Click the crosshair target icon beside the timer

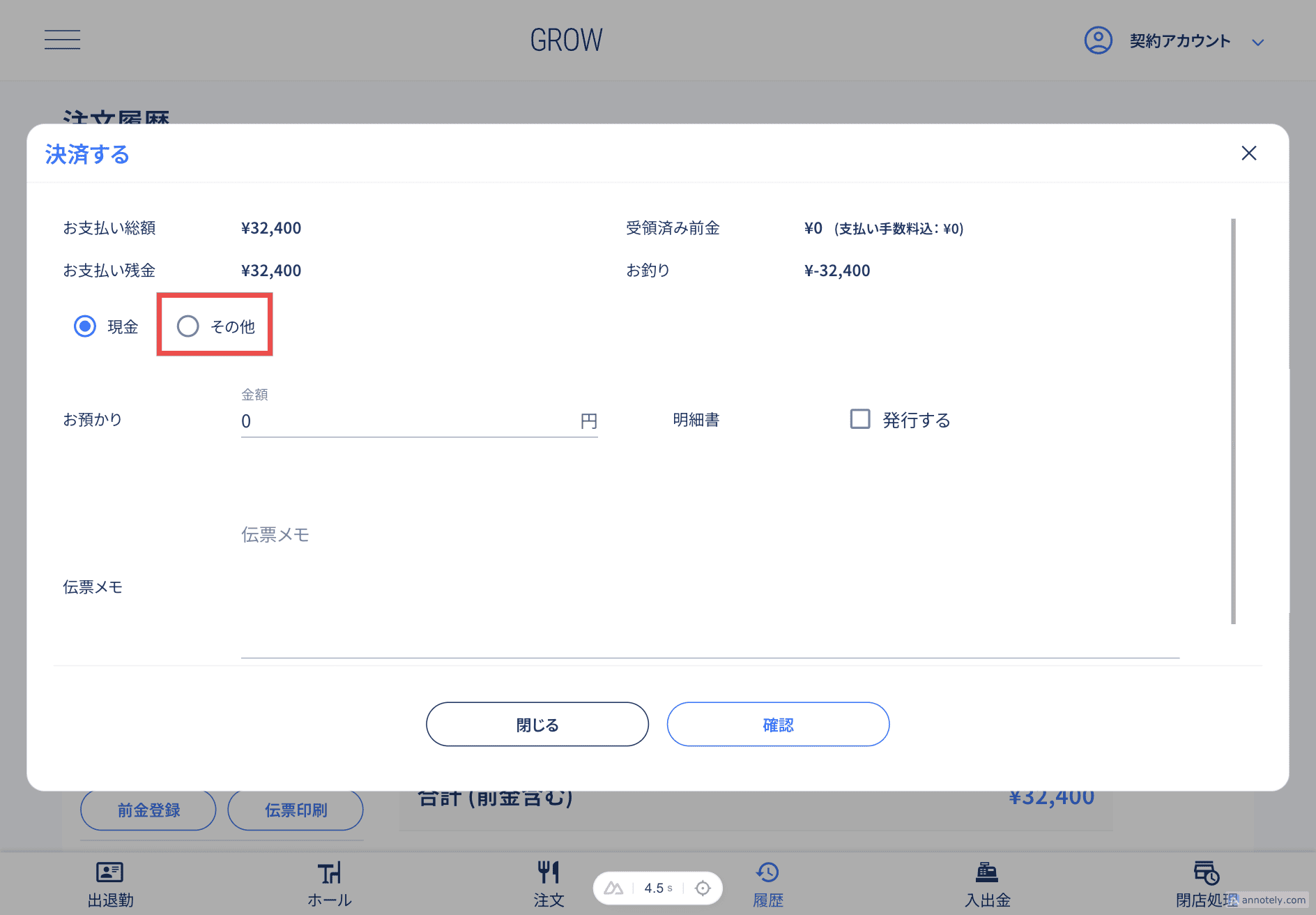[703, 888]
